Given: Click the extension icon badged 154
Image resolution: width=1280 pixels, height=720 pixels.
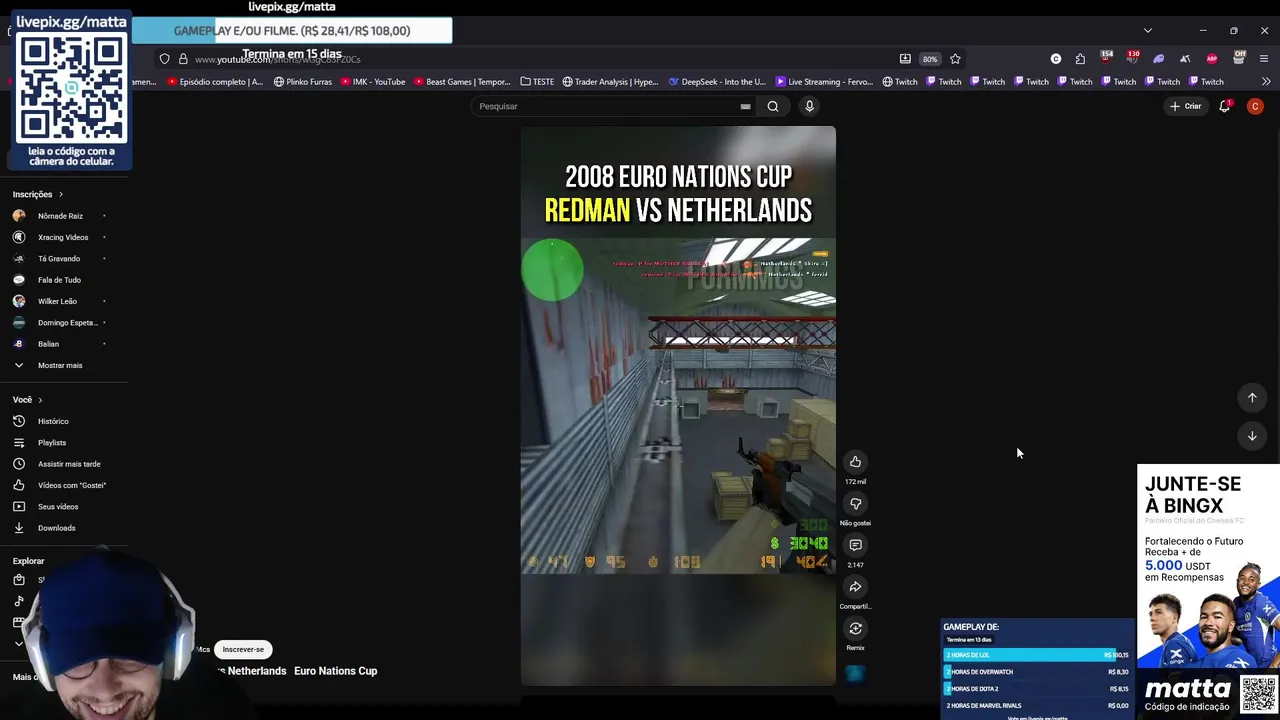Looking at the screenshot, I should point(1106,58).
